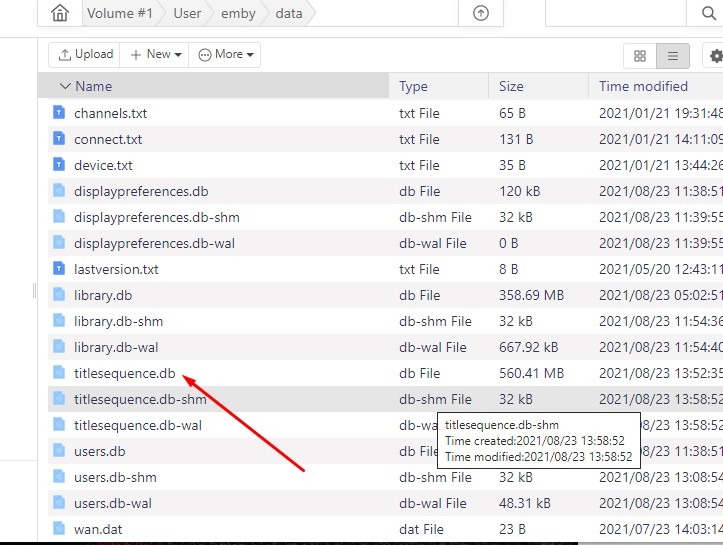Select the lastversion.txt file icon
This screenshot has height=545, width=723.
(x=59, y=268)
